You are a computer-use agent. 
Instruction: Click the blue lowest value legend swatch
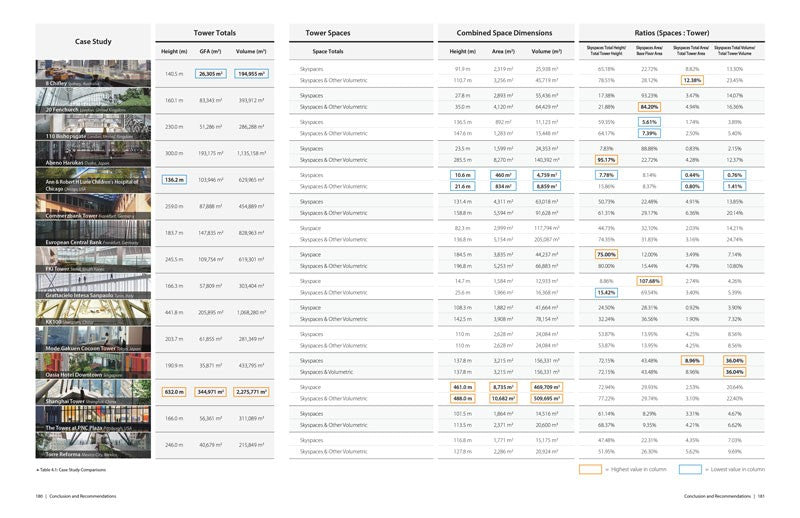[690, 470]
